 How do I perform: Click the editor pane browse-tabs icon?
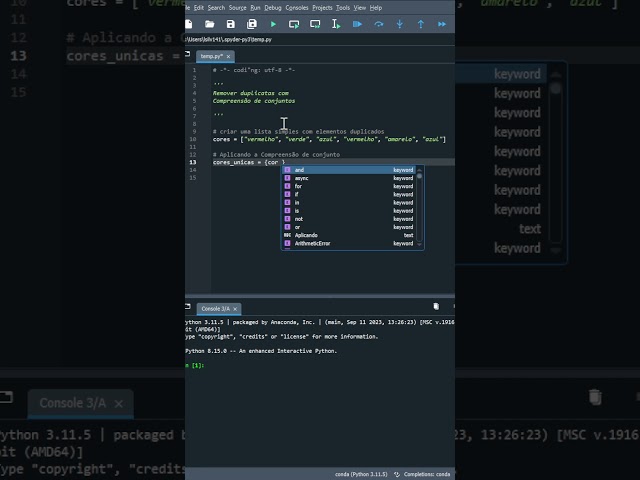coord(188,54)
